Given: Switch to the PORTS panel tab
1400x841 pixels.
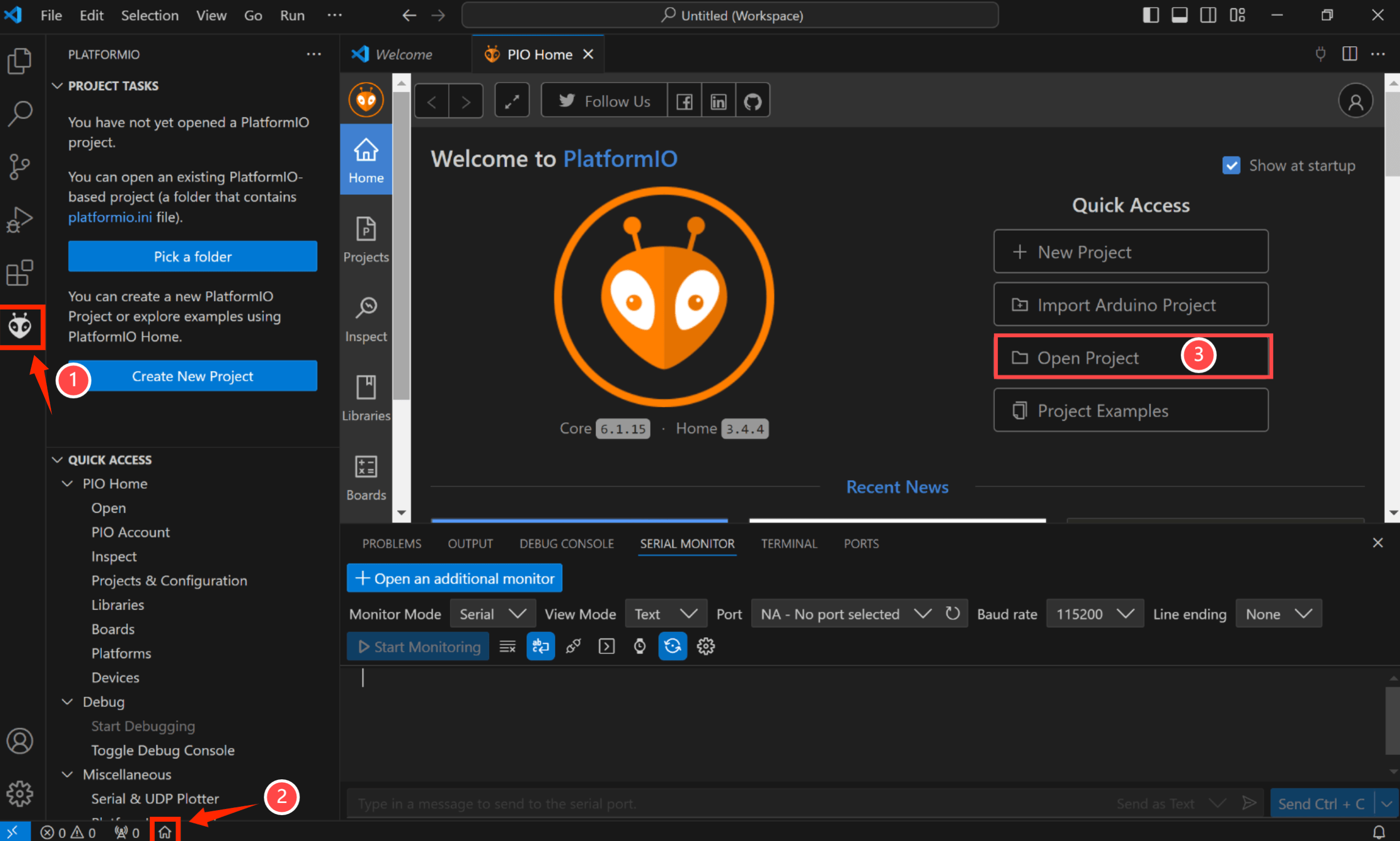Looking at the screenshot, I should 861,544.
